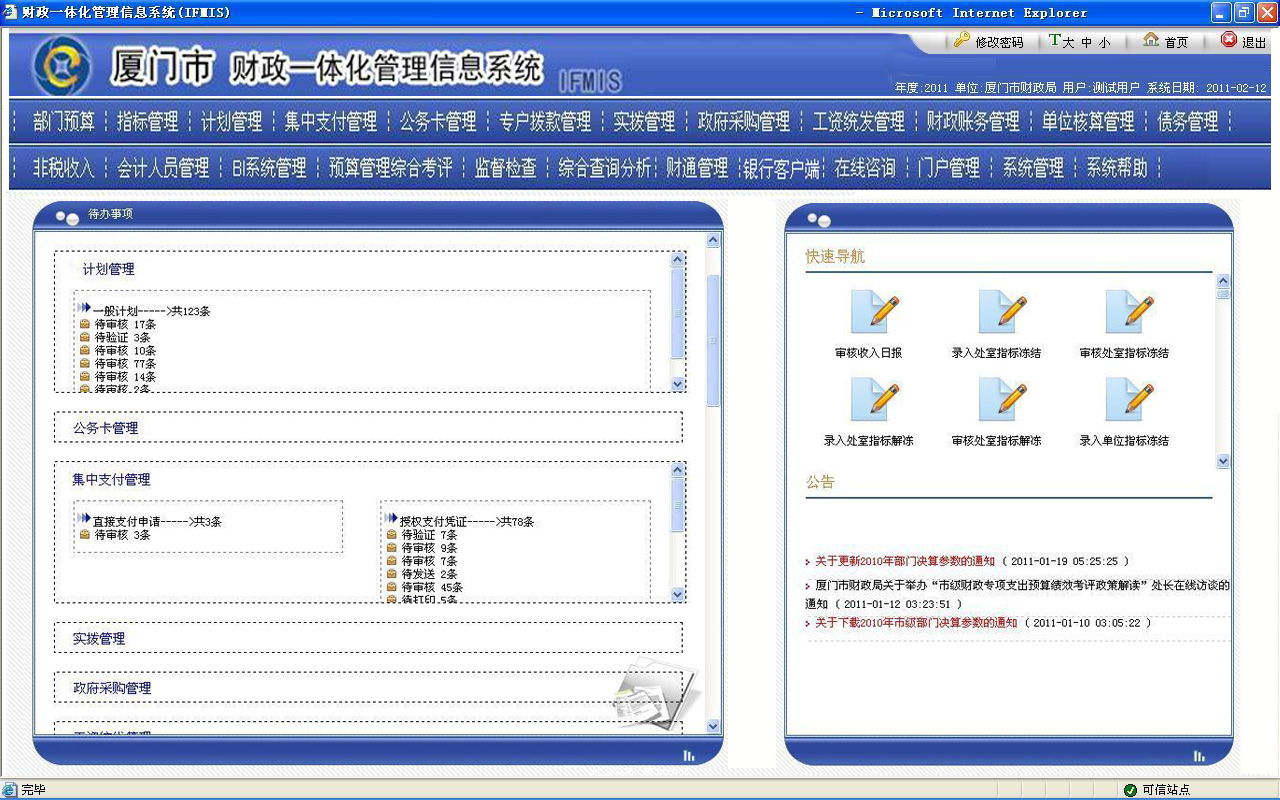This screenshot has height=800, width=1280.
Task: Set font size to 小
Action: point(1104,43)
